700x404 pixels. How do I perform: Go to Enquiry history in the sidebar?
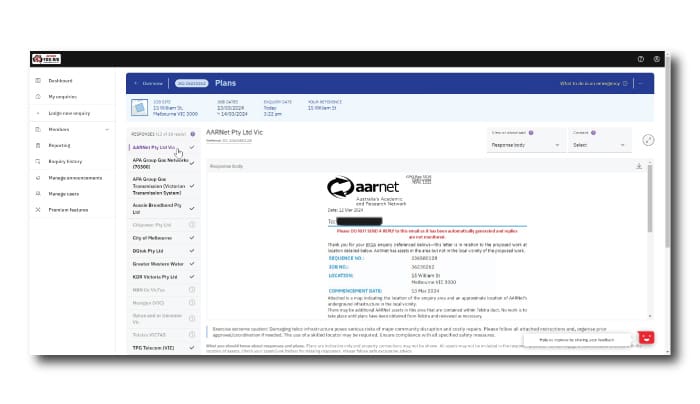65,161
